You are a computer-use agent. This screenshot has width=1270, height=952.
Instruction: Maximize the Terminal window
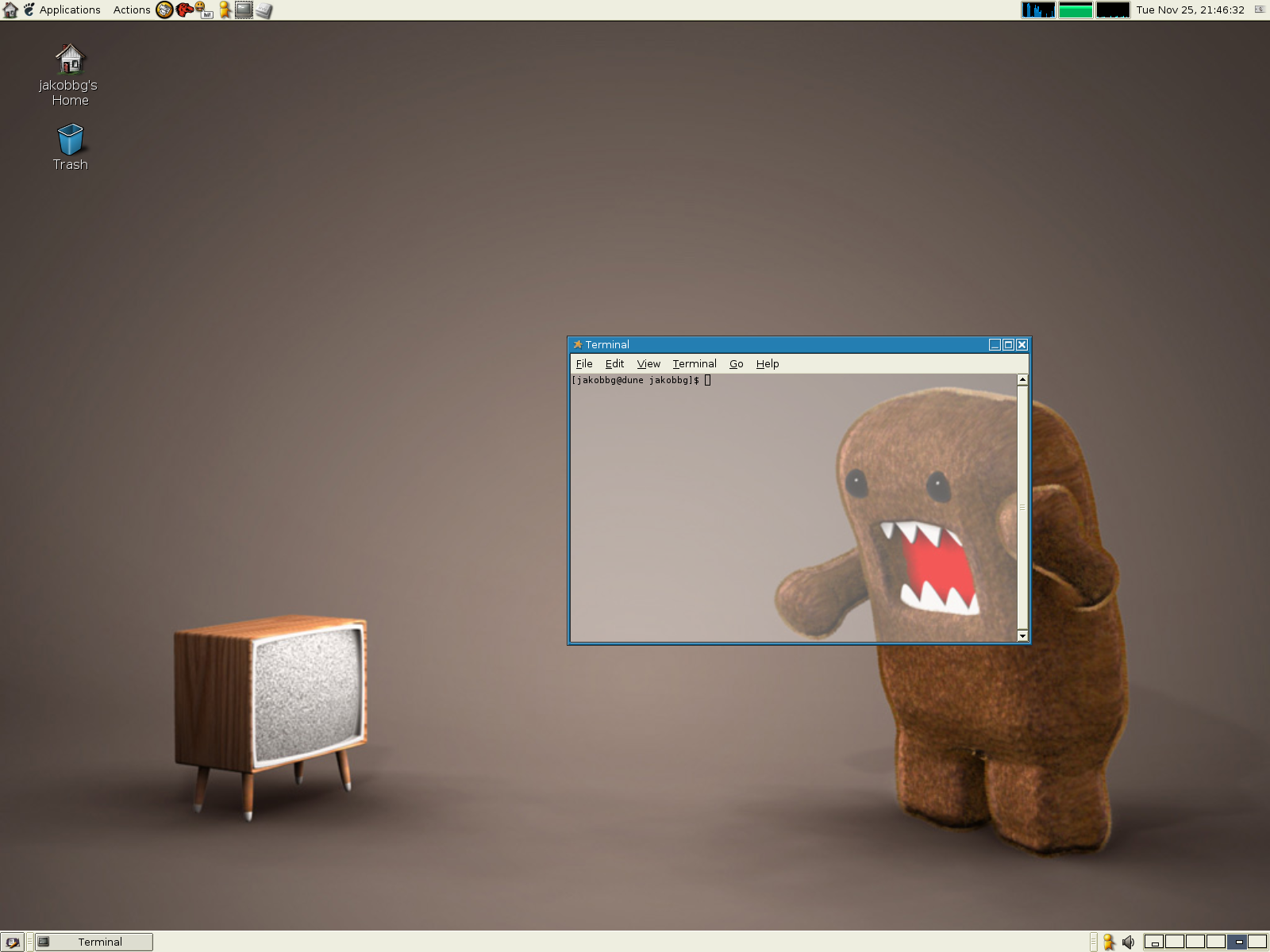coord(1008,344)
